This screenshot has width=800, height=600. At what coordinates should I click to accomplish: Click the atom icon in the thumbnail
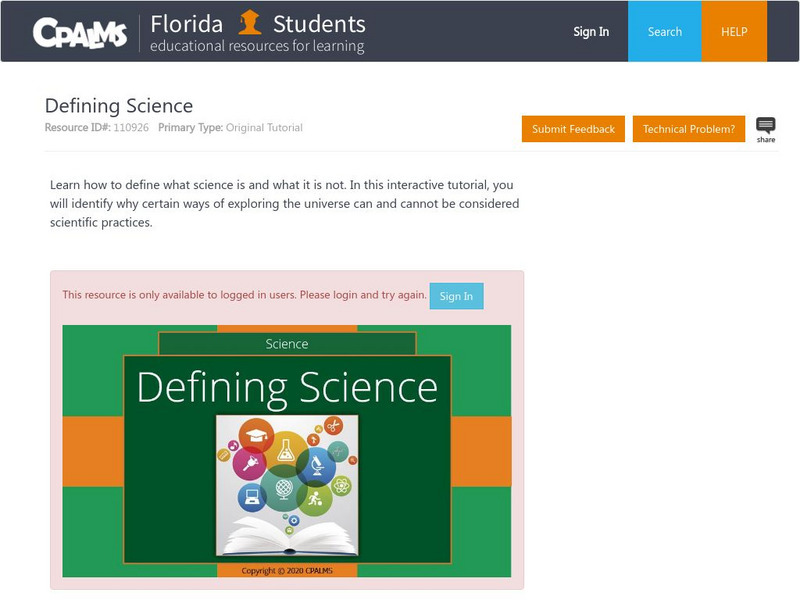pyautogui.click(x=339, y=485)
